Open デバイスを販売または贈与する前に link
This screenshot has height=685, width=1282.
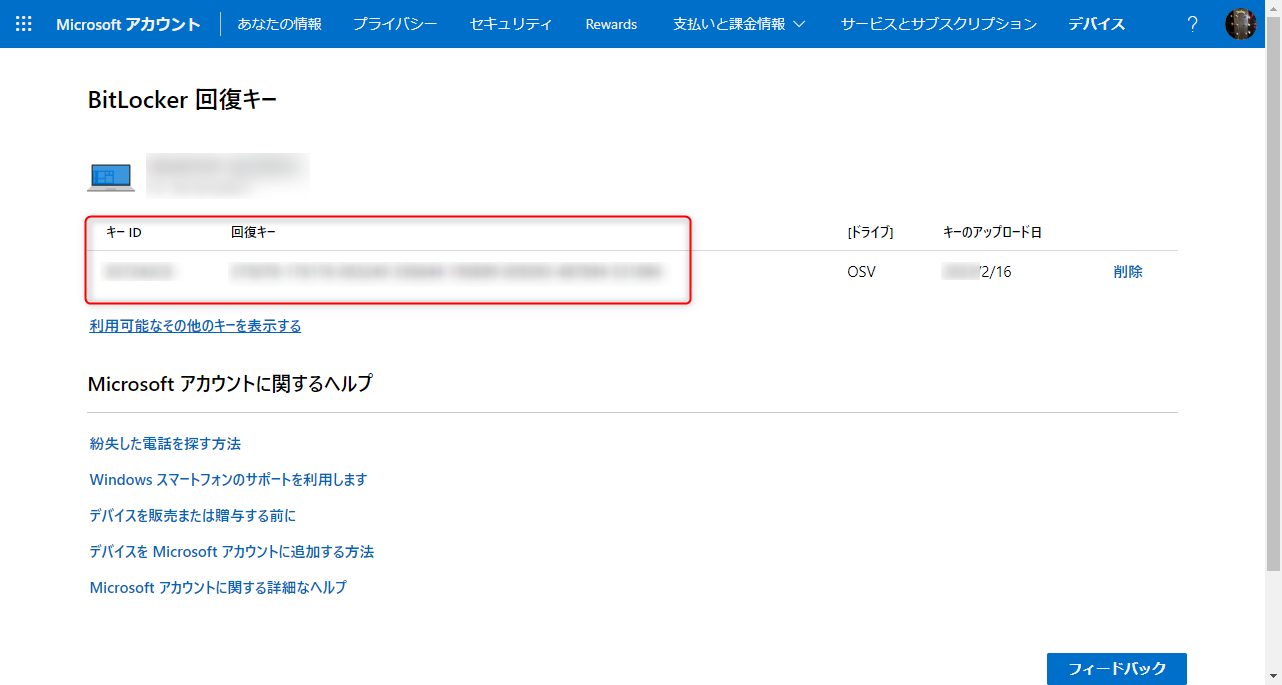click(193, 515)
